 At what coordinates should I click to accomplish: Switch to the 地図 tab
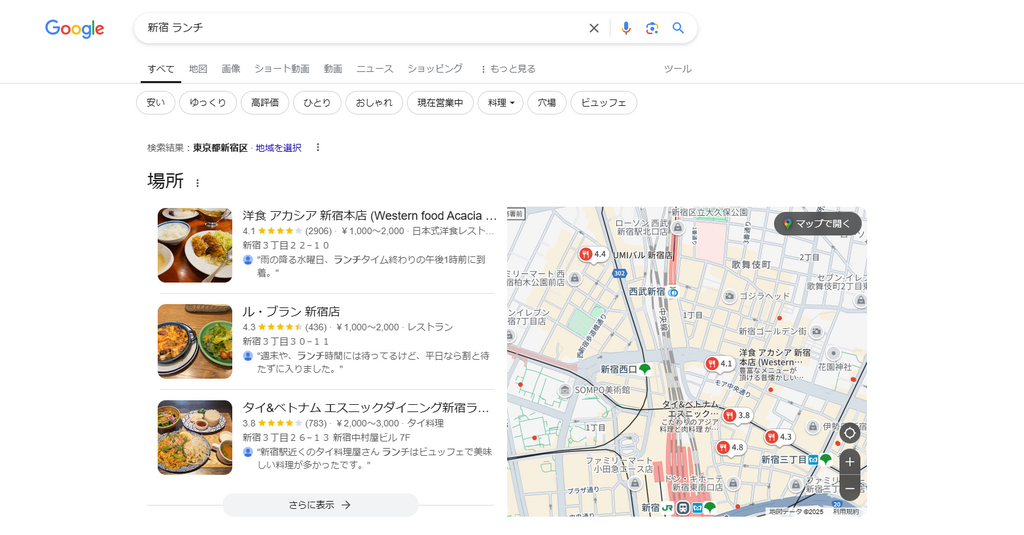tap(198, 69)
